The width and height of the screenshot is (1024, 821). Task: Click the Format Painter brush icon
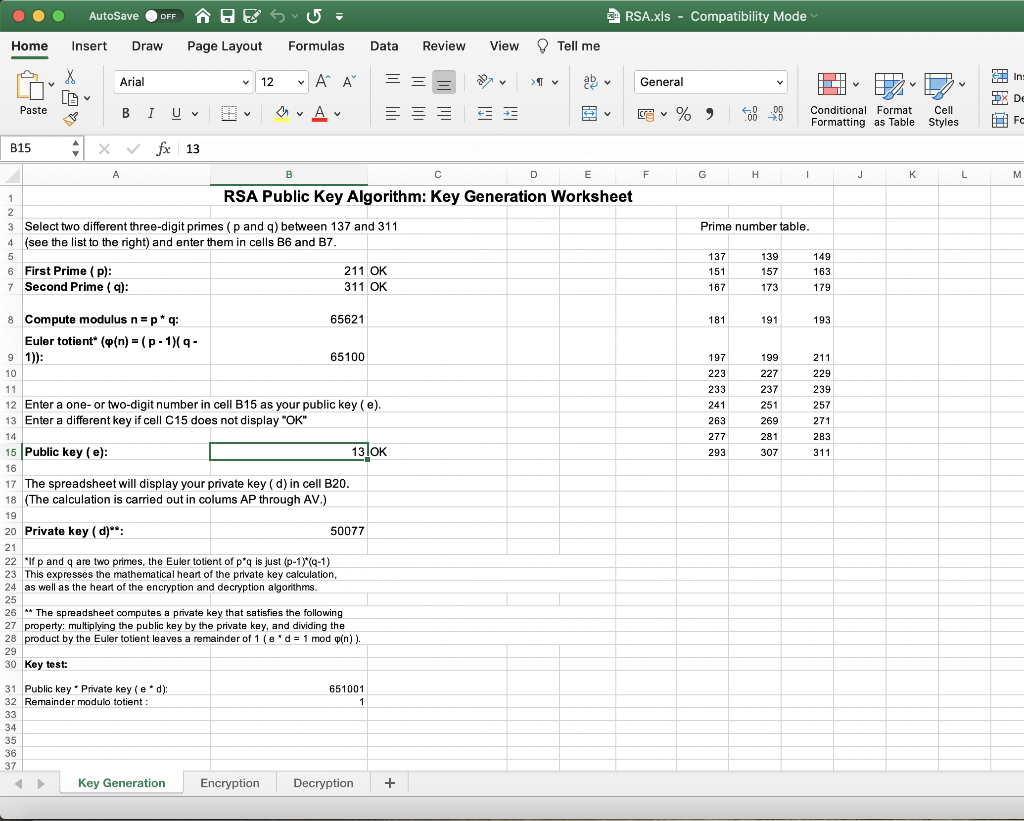(x=70, y=121)
